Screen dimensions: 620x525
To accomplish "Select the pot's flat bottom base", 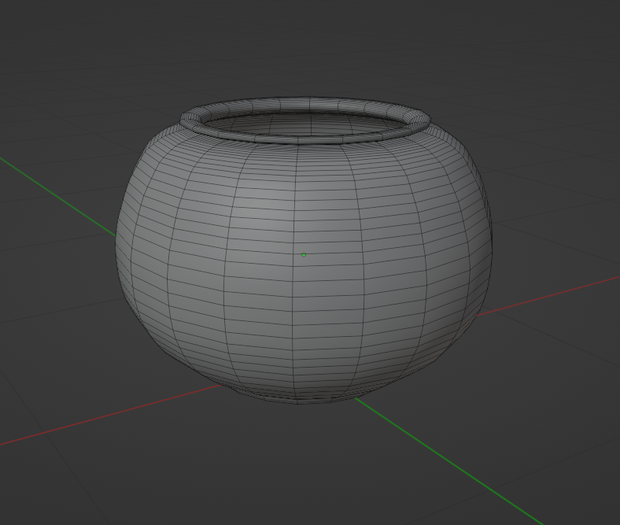I will pos(299,398).
